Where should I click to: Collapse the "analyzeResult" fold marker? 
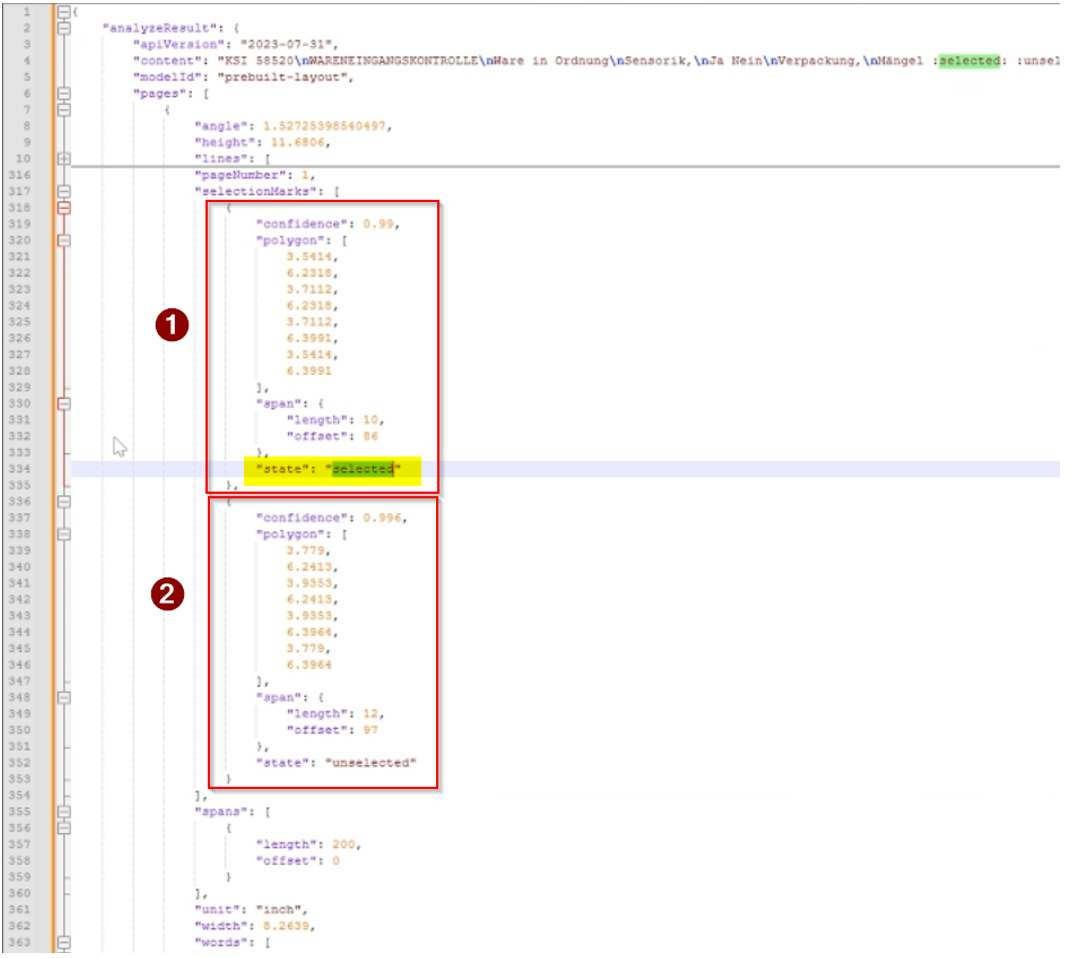(64, 29)
